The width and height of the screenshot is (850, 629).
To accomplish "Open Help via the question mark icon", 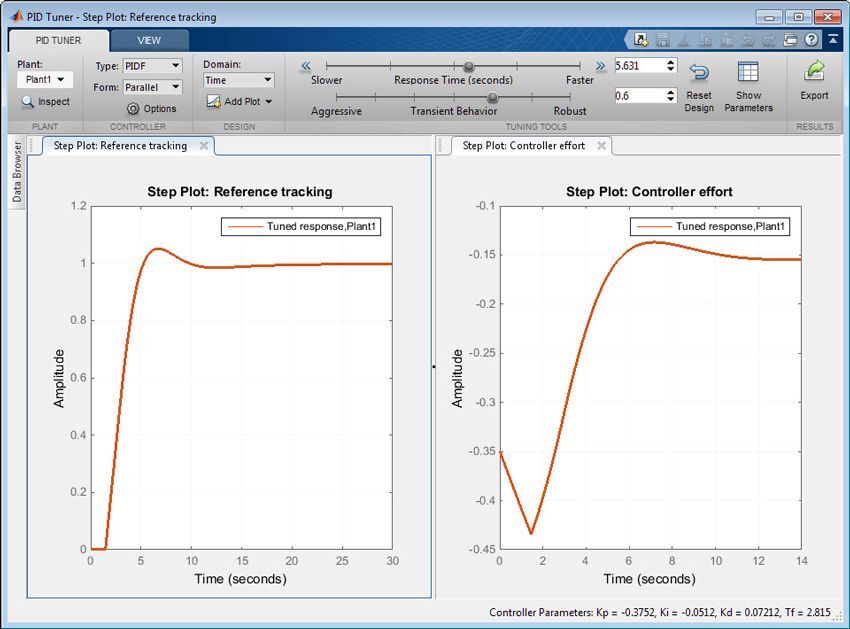I will pyautogui.click(x=811, y=39).
